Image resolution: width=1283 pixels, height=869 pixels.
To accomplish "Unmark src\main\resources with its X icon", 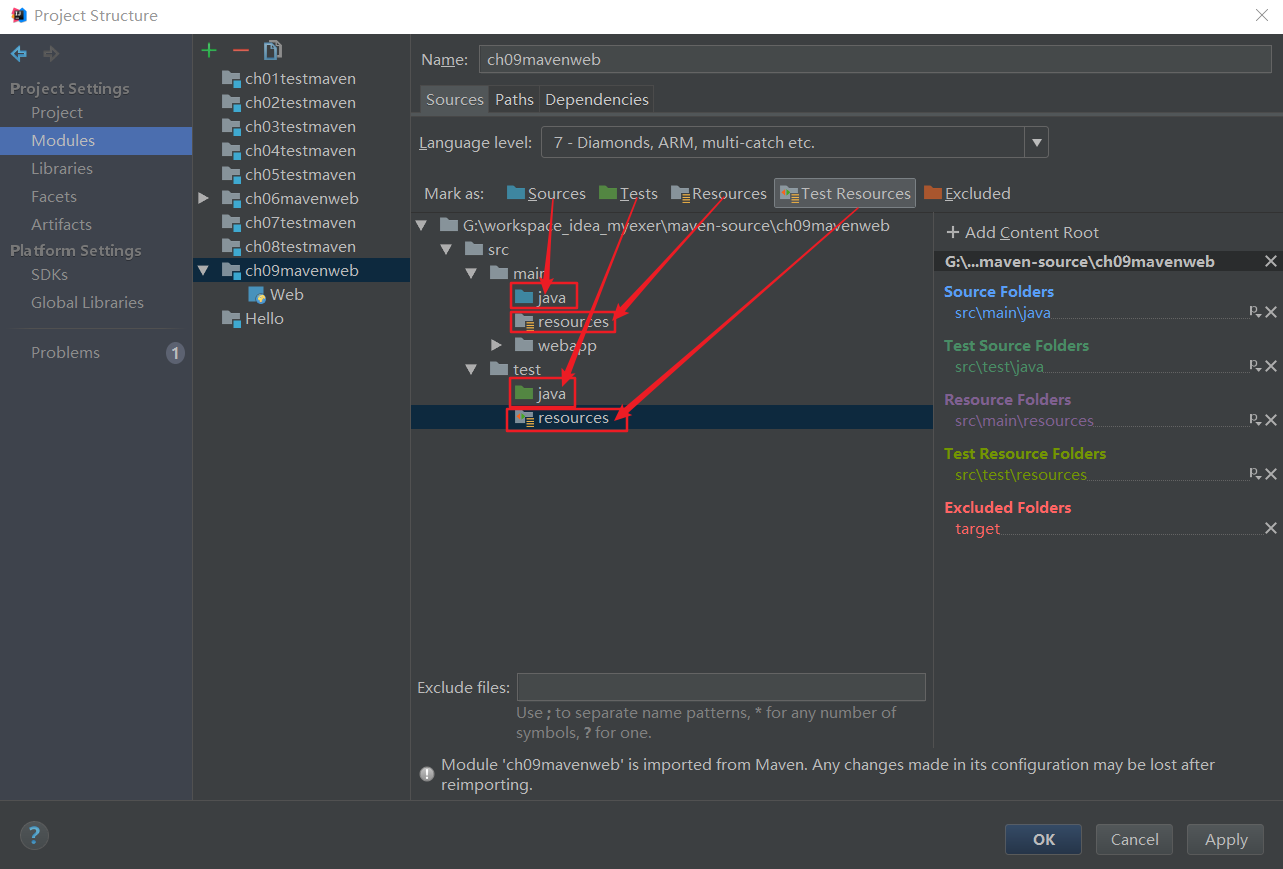I will pos(1271,420).
